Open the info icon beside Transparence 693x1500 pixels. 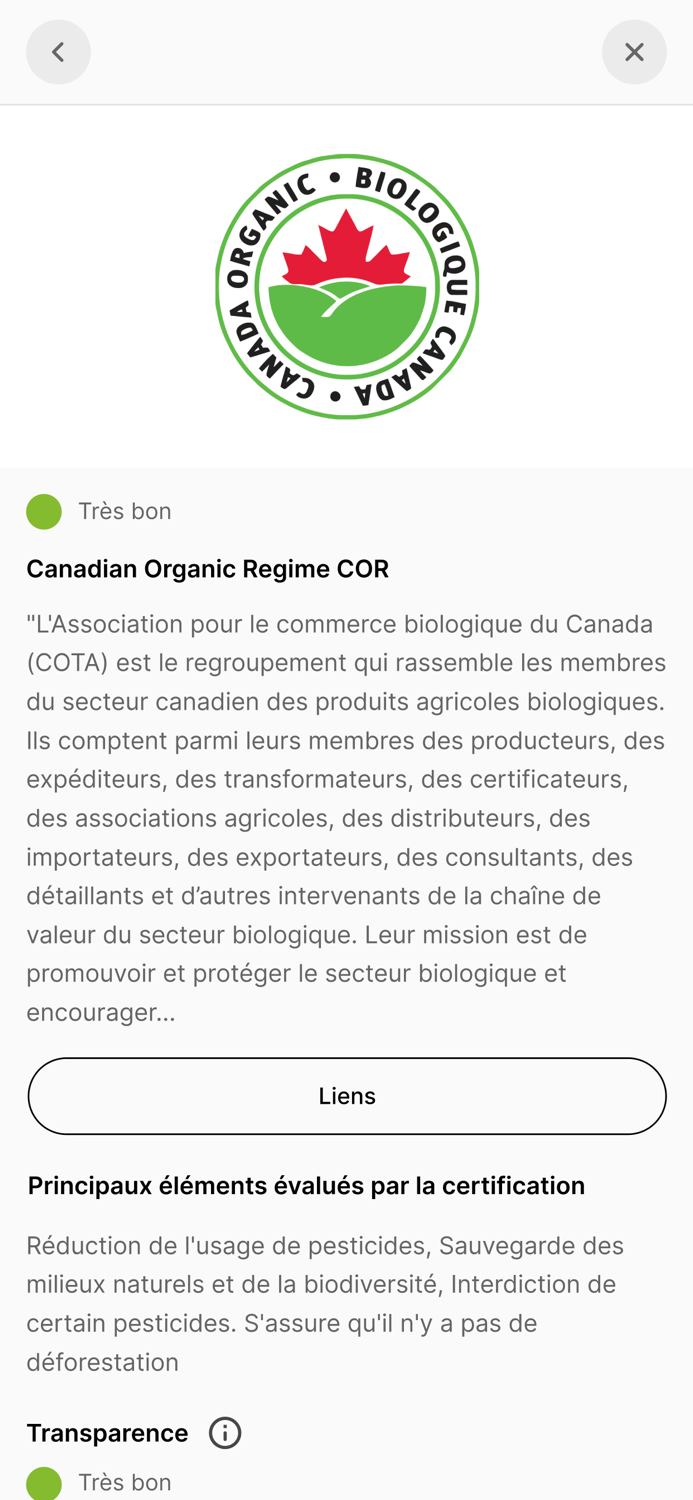pos(225,1433)
